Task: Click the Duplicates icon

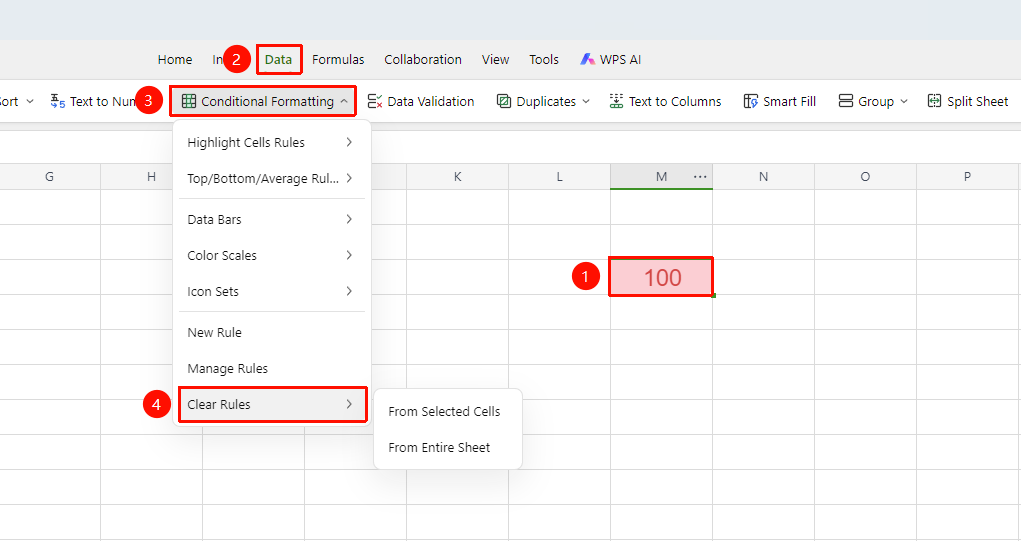Action: (504, 101)
